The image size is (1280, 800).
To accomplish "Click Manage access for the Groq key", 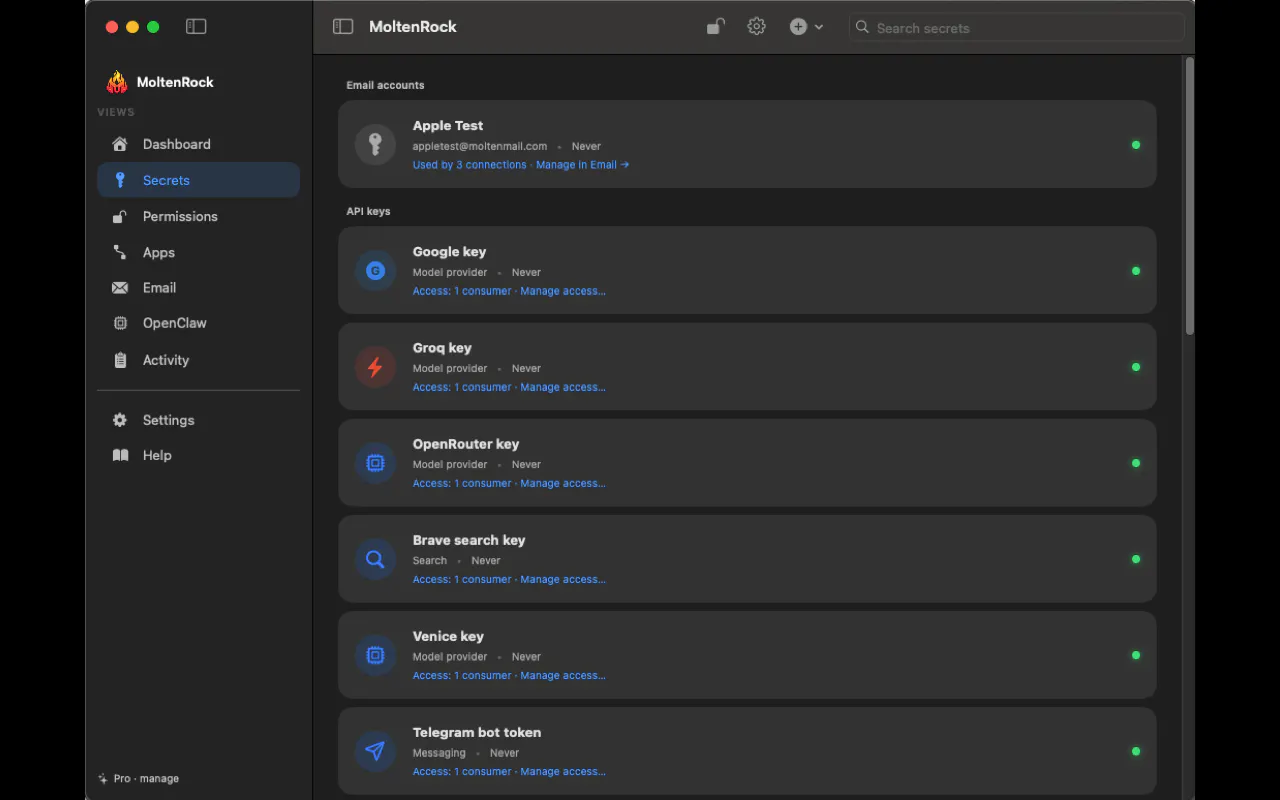I will tap(563, 387).
